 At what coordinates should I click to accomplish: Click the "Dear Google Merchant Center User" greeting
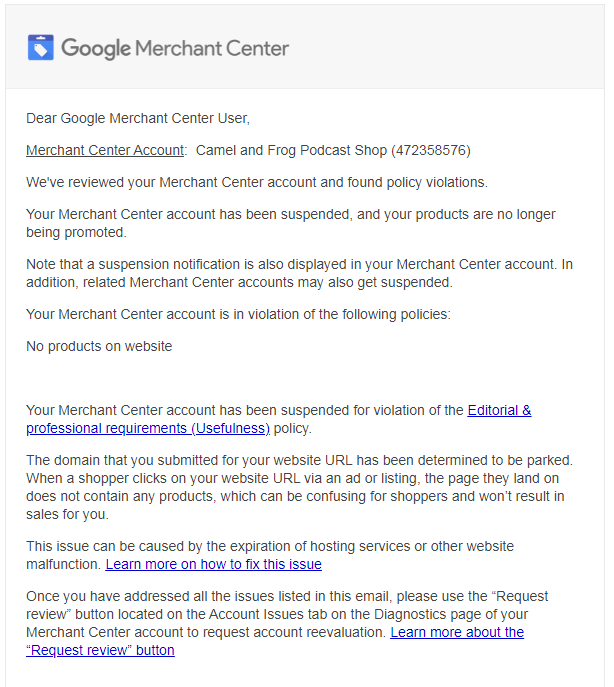click(137, 118)
